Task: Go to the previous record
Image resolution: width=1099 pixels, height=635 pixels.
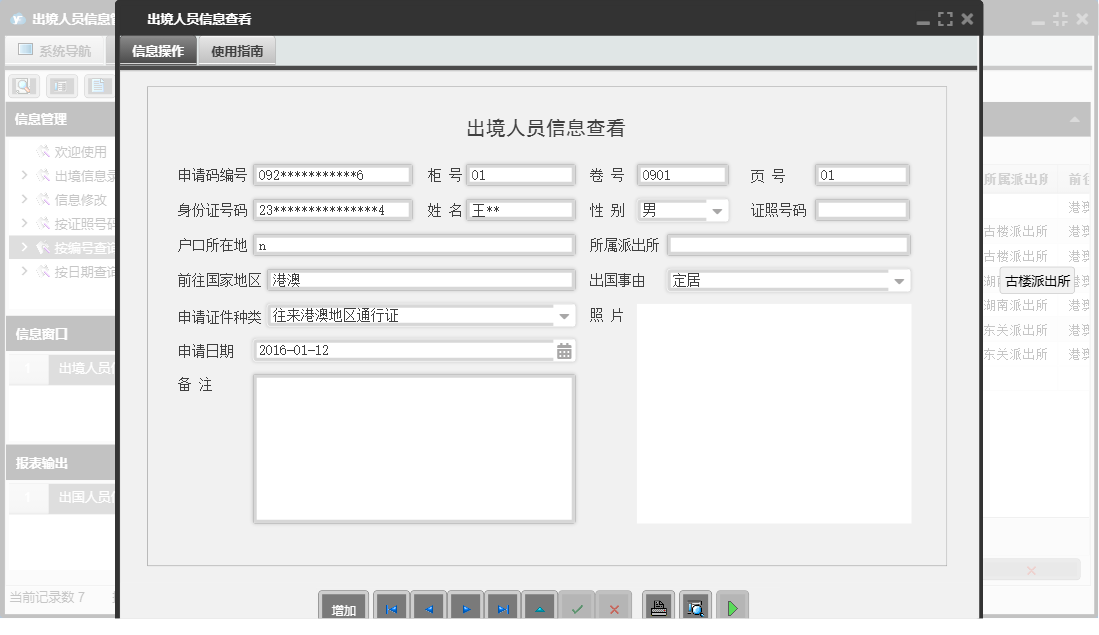Action: tap(428, 608)
